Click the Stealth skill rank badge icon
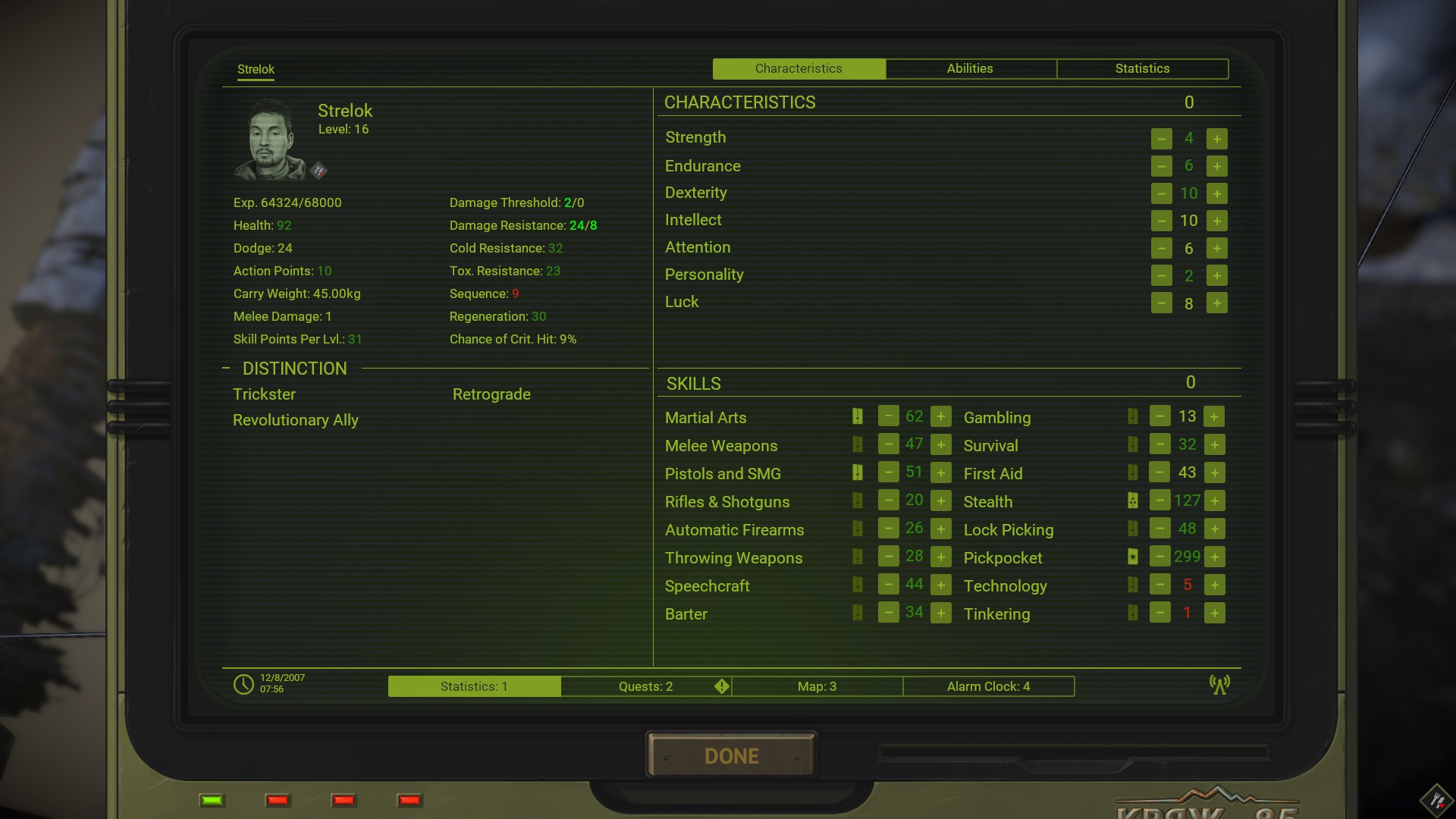Image resolution: width=1456 pixels, height=819 pixels. pyautogui.click(x=1132, y=500)
